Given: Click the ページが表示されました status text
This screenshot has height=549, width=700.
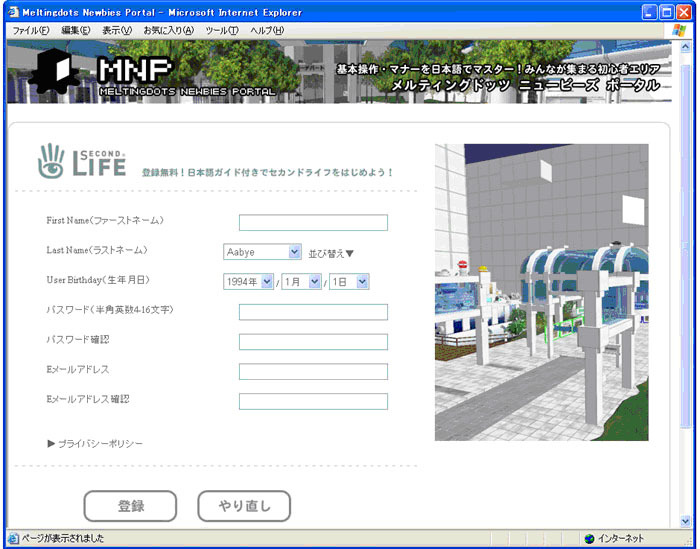Looking at the screenshot, I should pyautogui.click(x=62, y=538).
